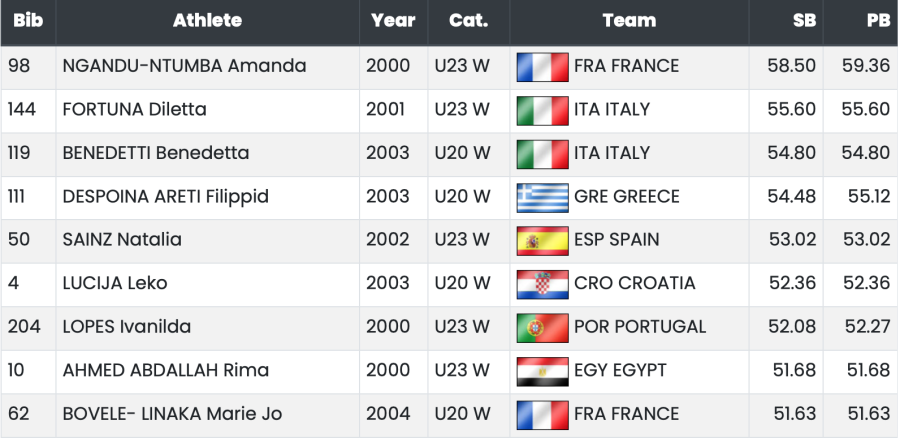The width and height of the screenshot is (900, 438).
Task: Click the Egypt flag icon
Action: coord(542,371)
